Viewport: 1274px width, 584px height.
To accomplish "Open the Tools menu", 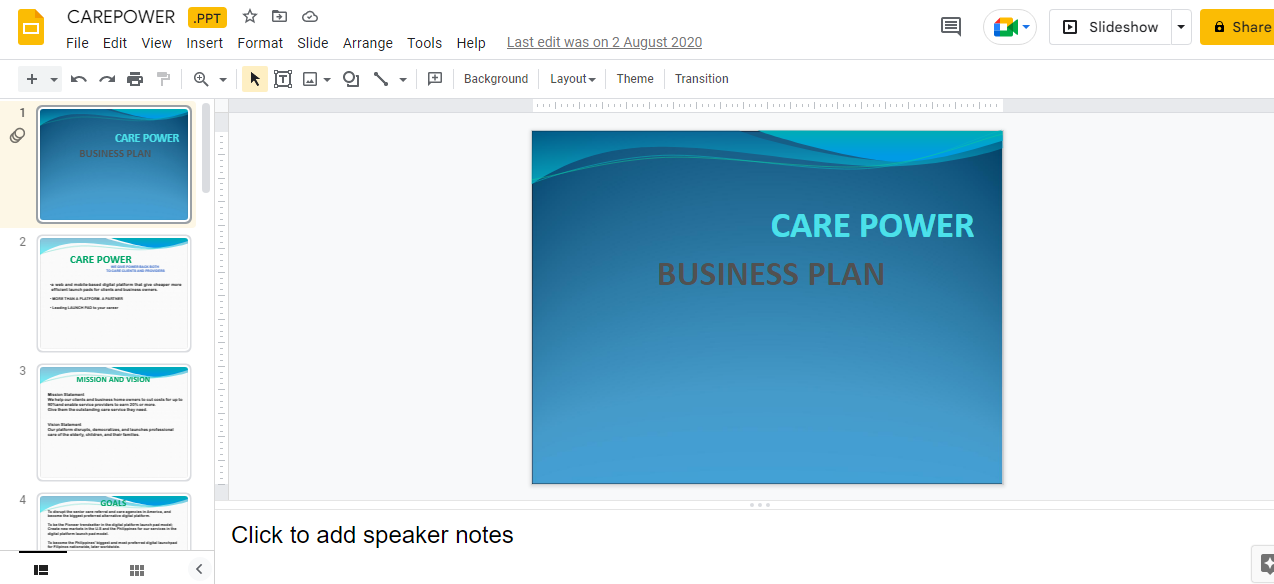I will click(425, 43).
